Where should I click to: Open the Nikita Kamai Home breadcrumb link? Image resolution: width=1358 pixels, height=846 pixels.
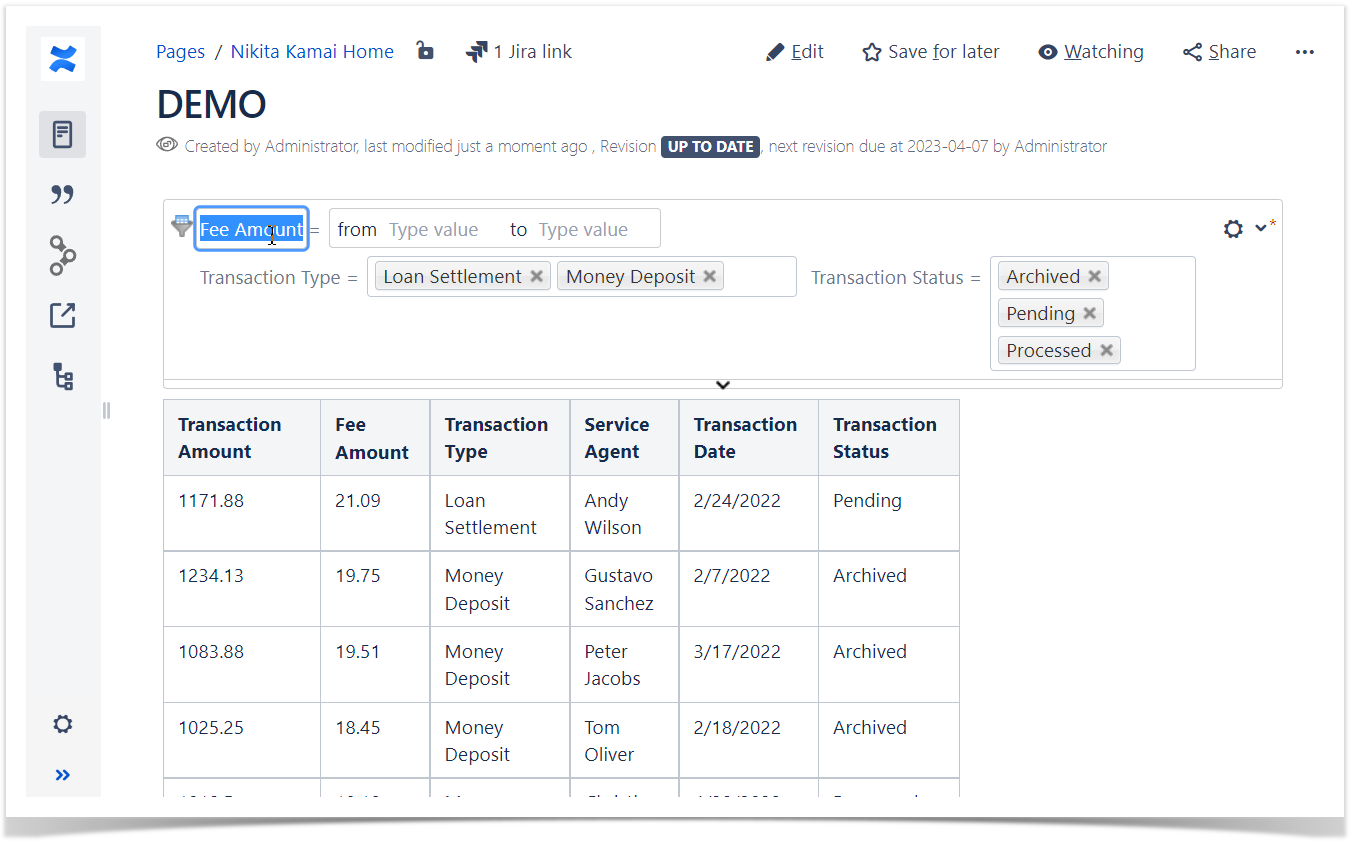pyautogui.click(x=312, y=52)
